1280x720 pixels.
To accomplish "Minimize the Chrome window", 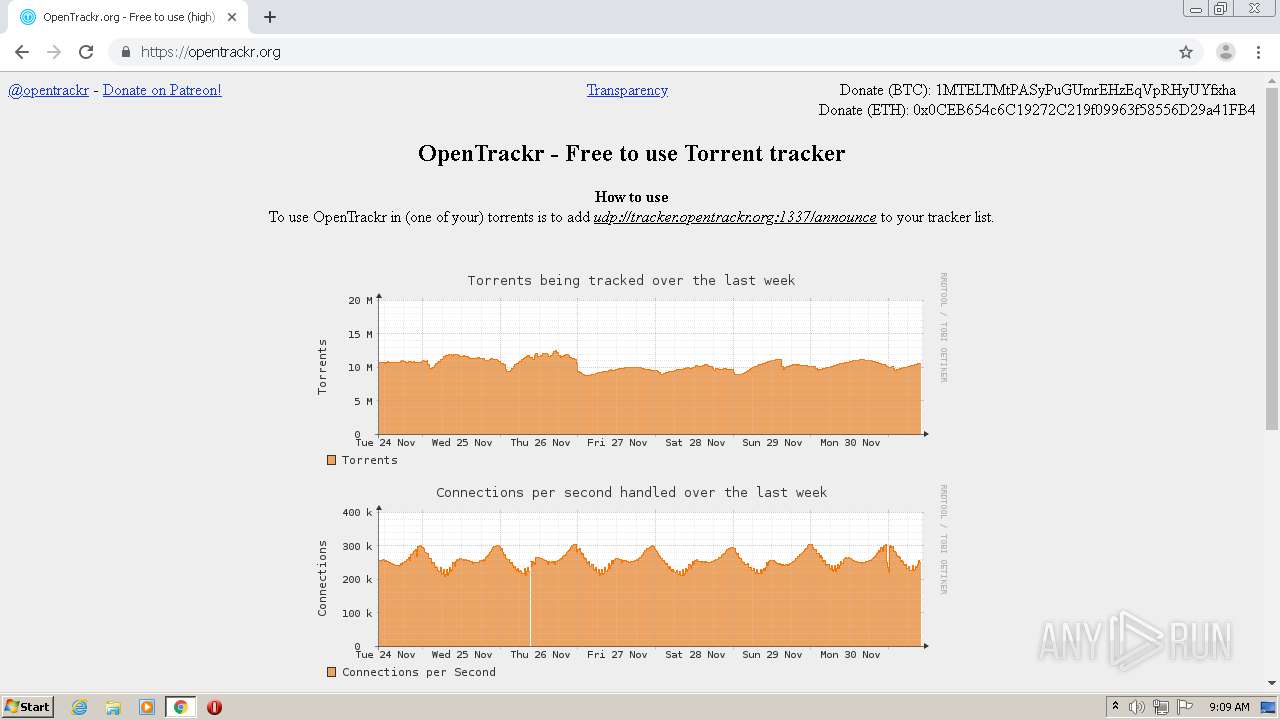I will coord(1196,9).
